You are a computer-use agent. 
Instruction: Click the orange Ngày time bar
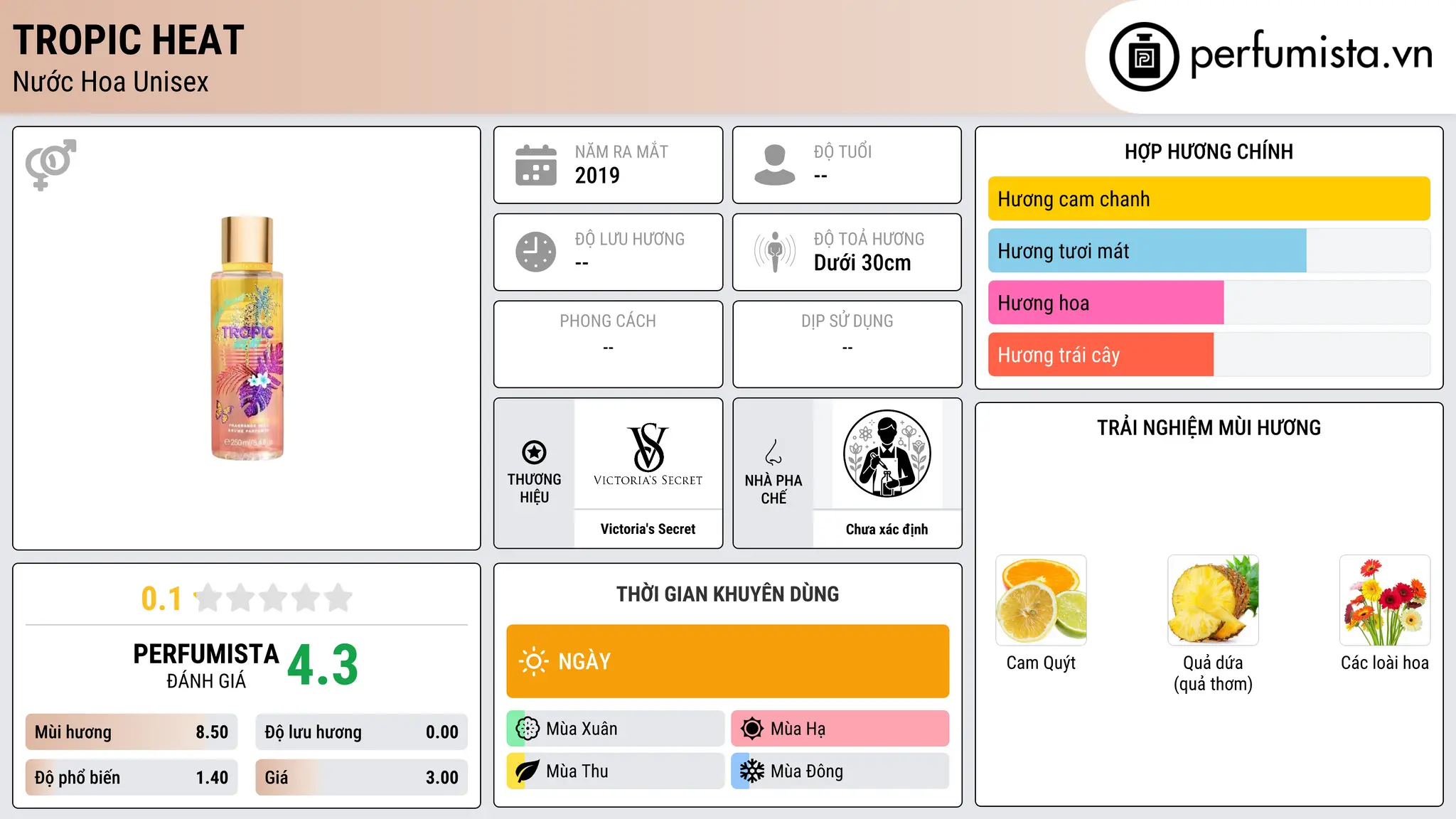728,661
